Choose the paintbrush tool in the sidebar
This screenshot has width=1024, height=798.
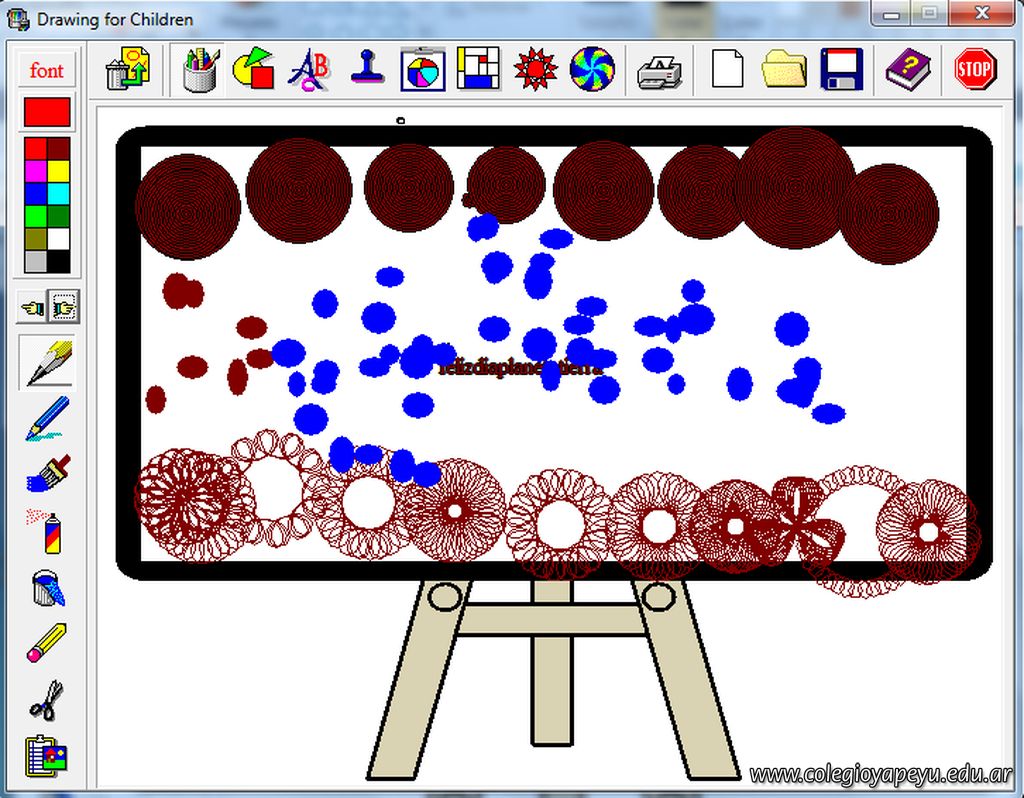point(47,472)
